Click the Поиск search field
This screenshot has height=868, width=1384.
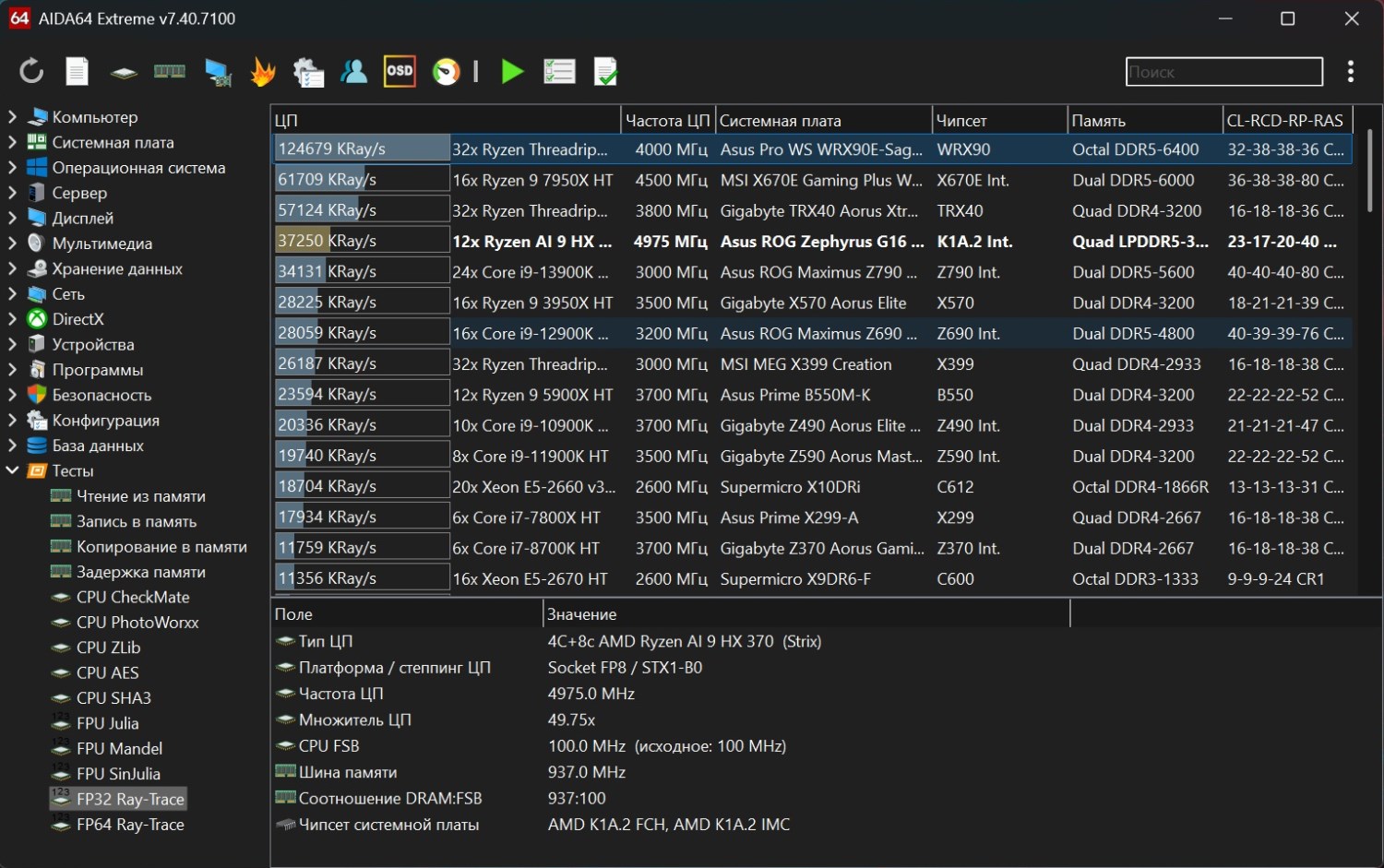(1223, 72)
